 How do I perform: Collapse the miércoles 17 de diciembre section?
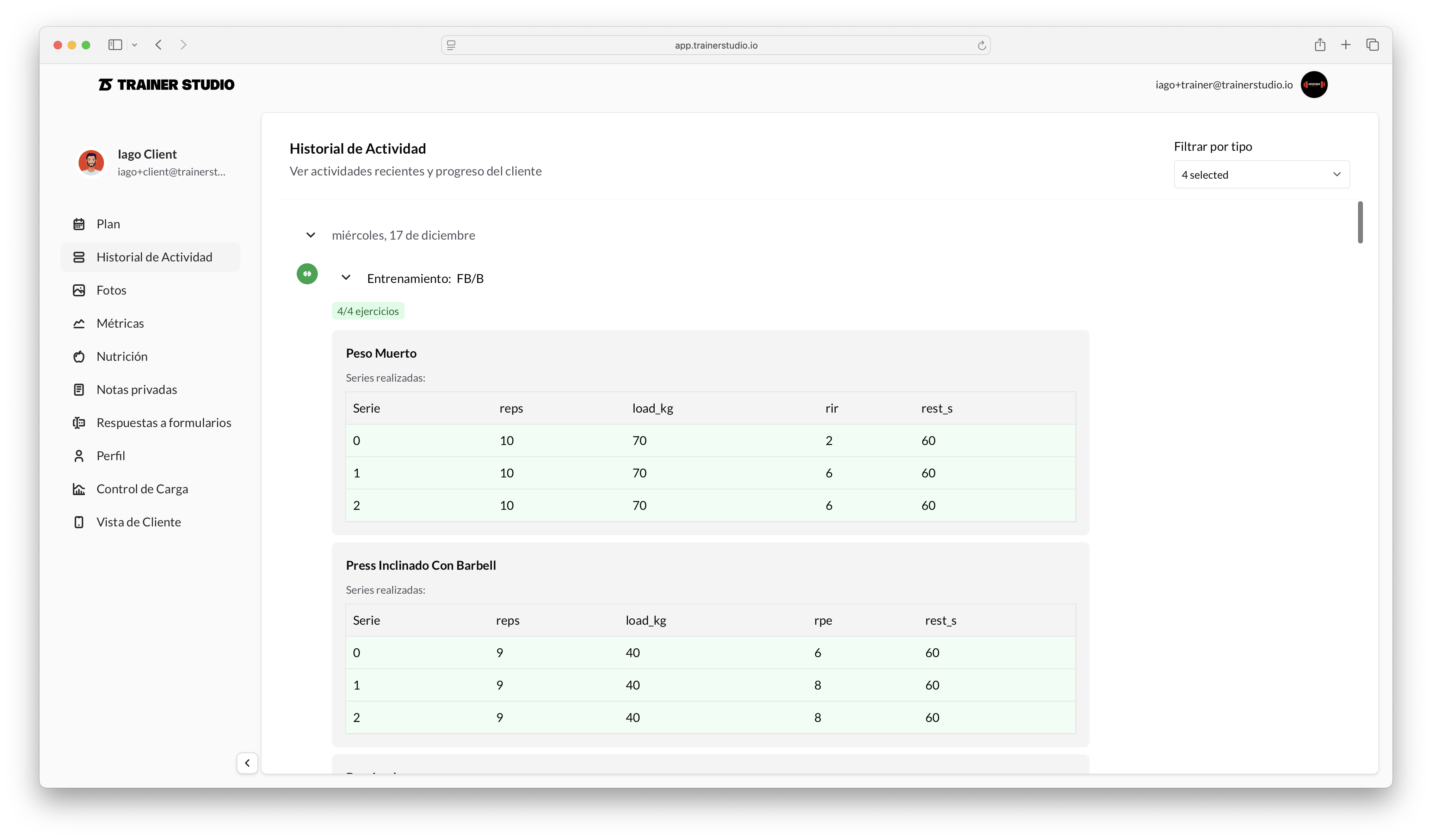coord(311,235)
